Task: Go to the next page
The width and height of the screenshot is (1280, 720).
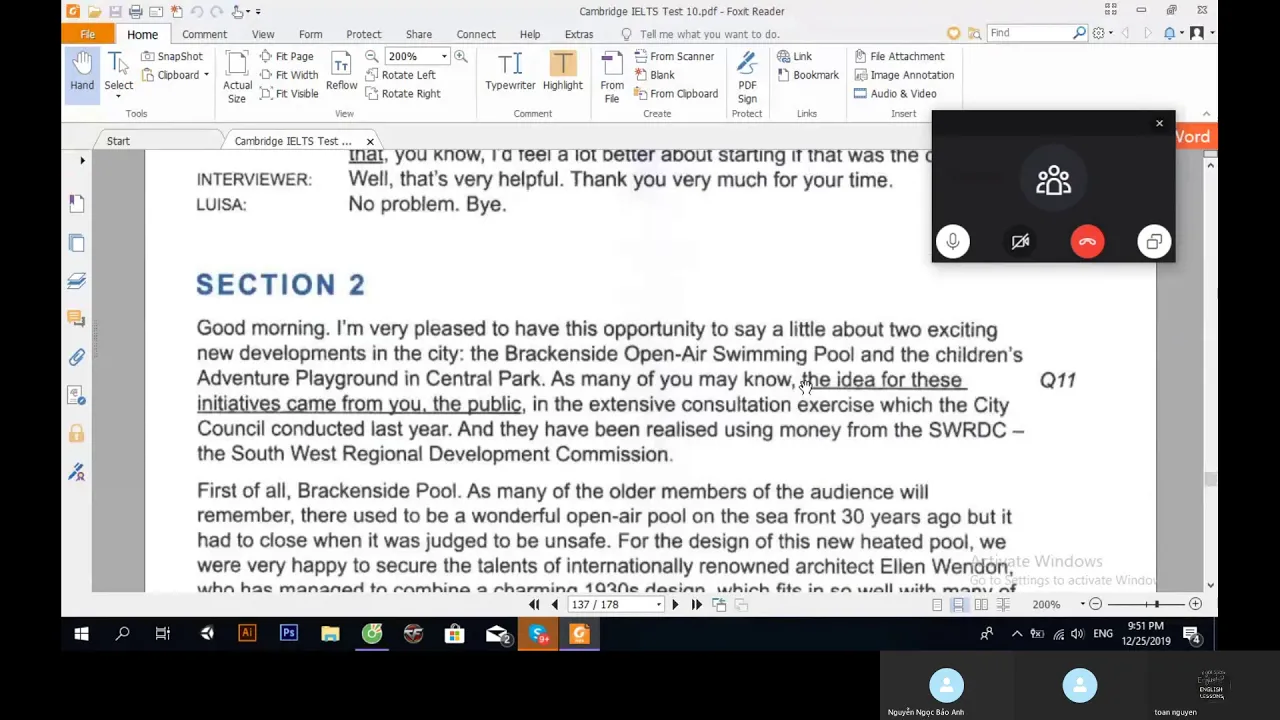Action: click(x=675, y=604)
